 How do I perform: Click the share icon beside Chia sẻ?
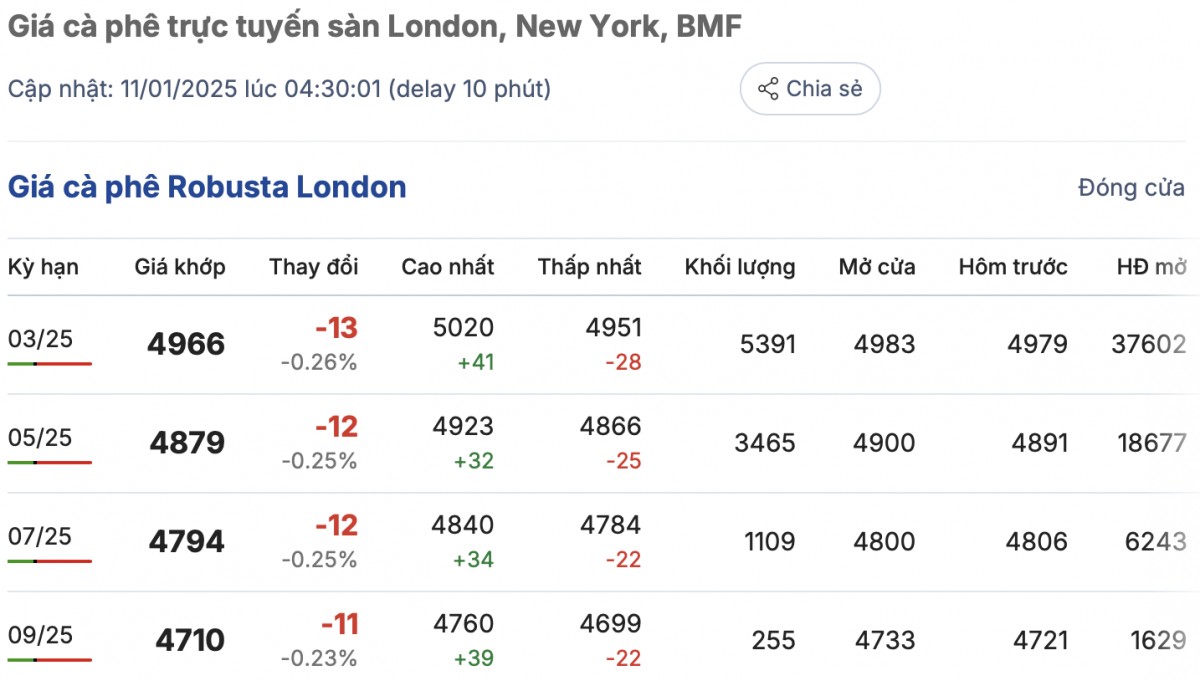(768, 89)
